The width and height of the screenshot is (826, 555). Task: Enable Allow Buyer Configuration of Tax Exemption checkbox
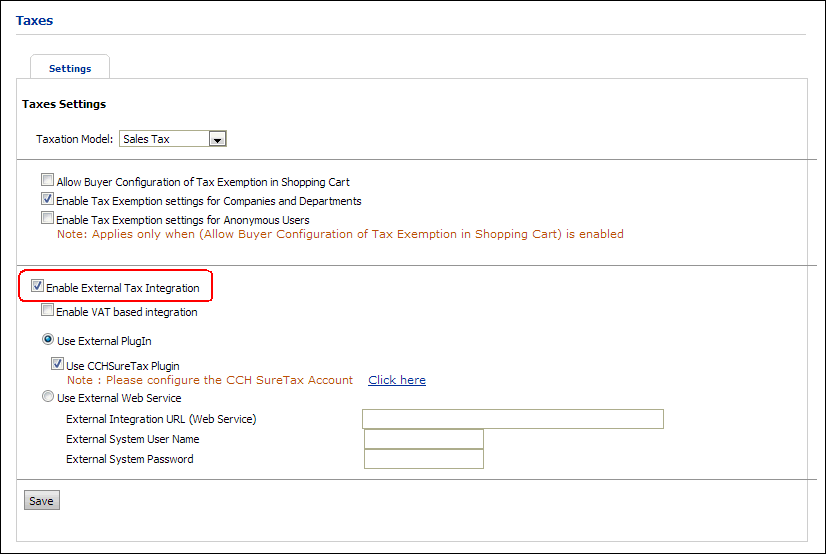tap(47, 180)
